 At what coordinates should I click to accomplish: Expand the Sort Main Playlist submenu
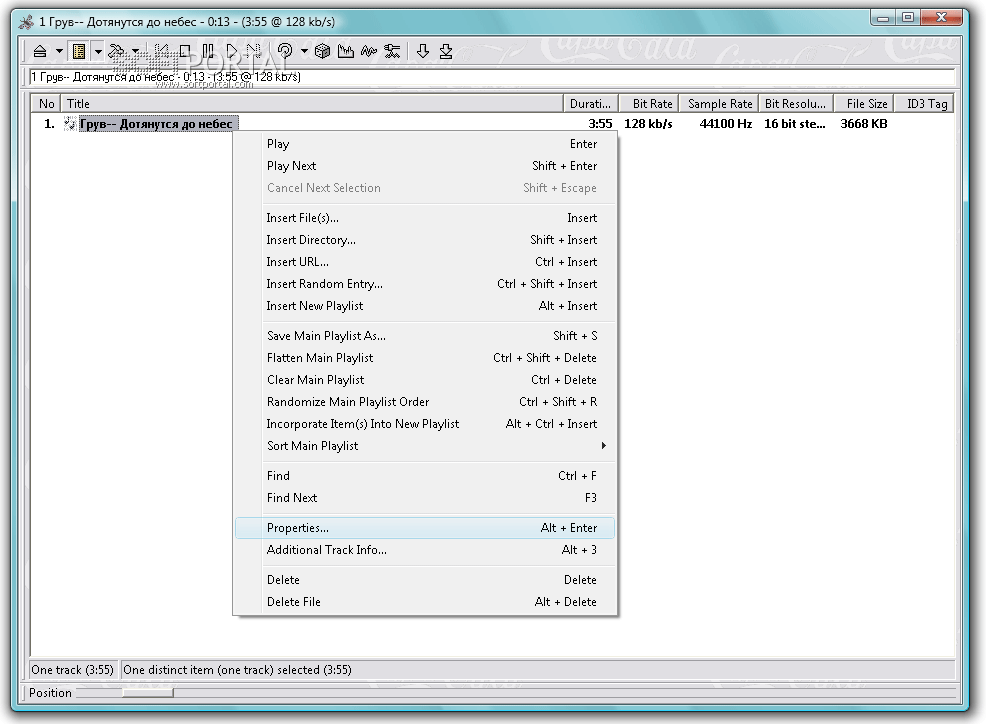coord(425,446)
